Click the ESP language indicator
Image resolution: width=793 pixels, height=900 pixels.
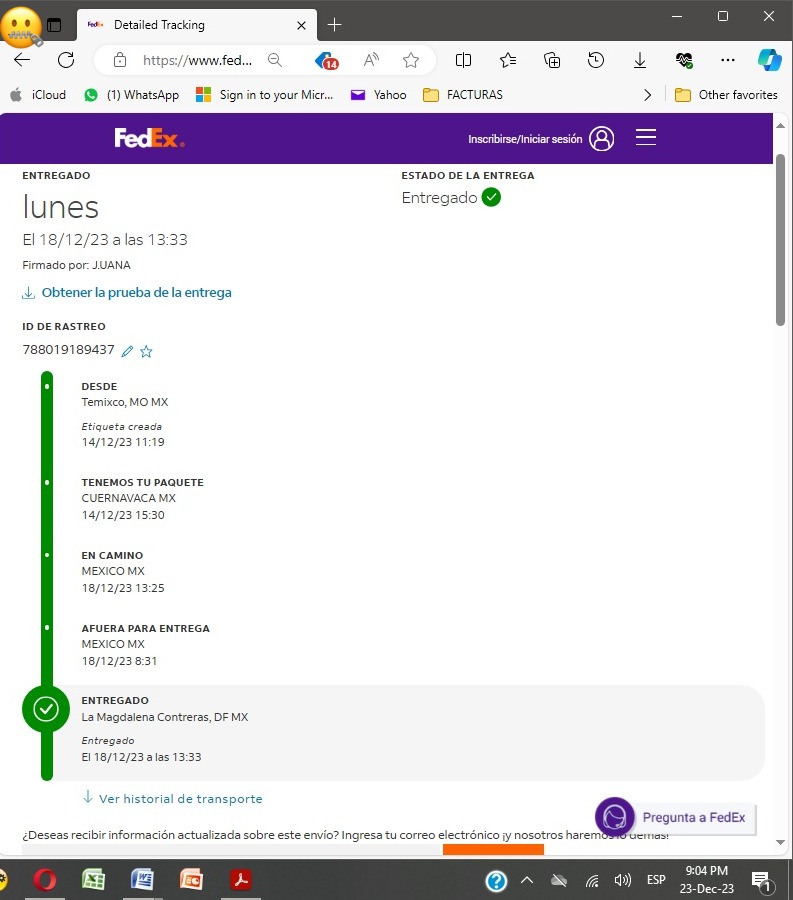pos(656,880)
